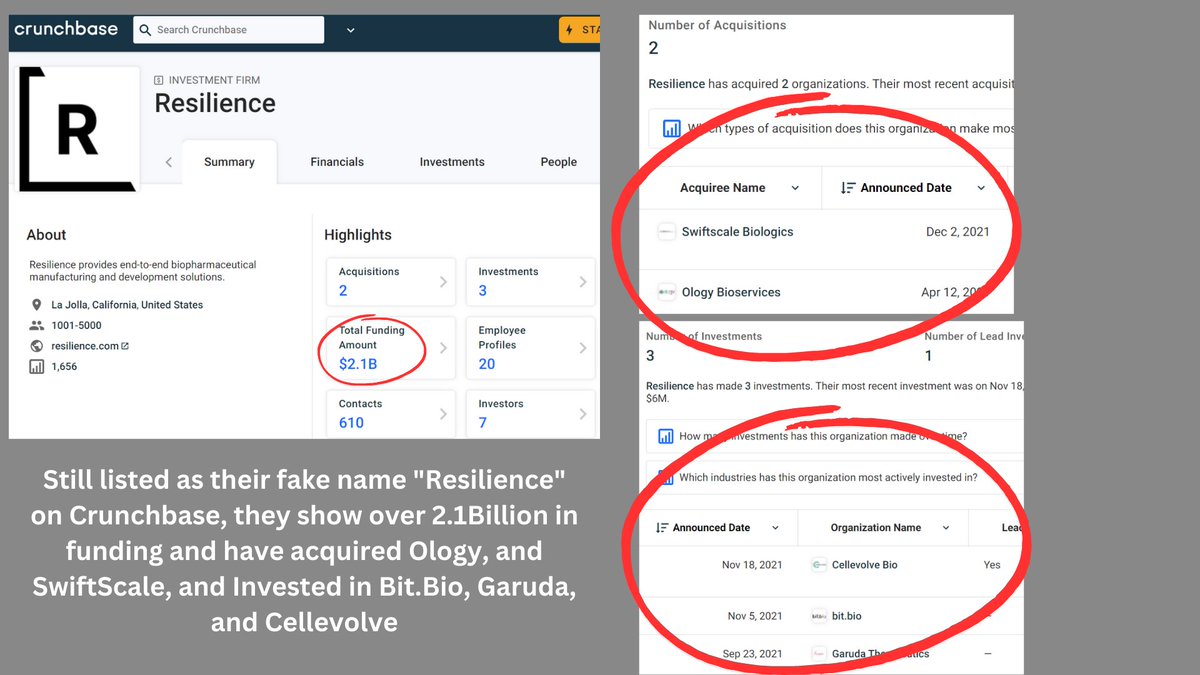
Task: Click the Cellevolve Bio logo icon
Action: [x=819, y=565]
